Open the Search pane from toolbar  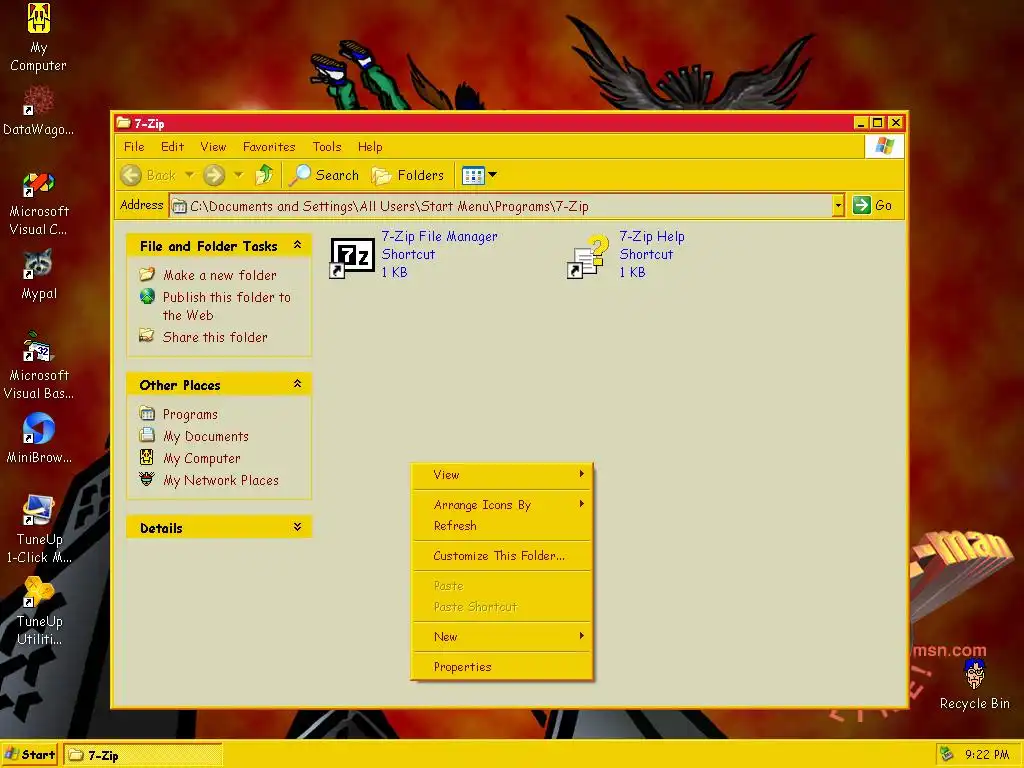tap(325, 175)
